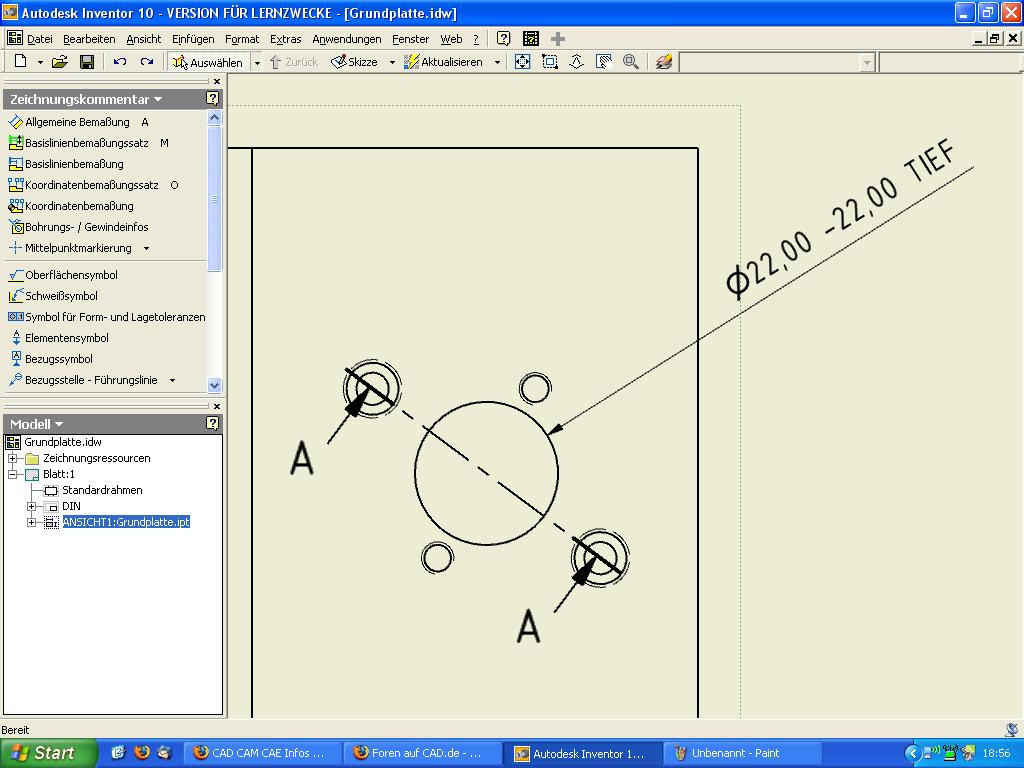Open the Zeichnungskommentar panel dropdown
Viewport: 1024px width, 768px height.
[157, 100]
